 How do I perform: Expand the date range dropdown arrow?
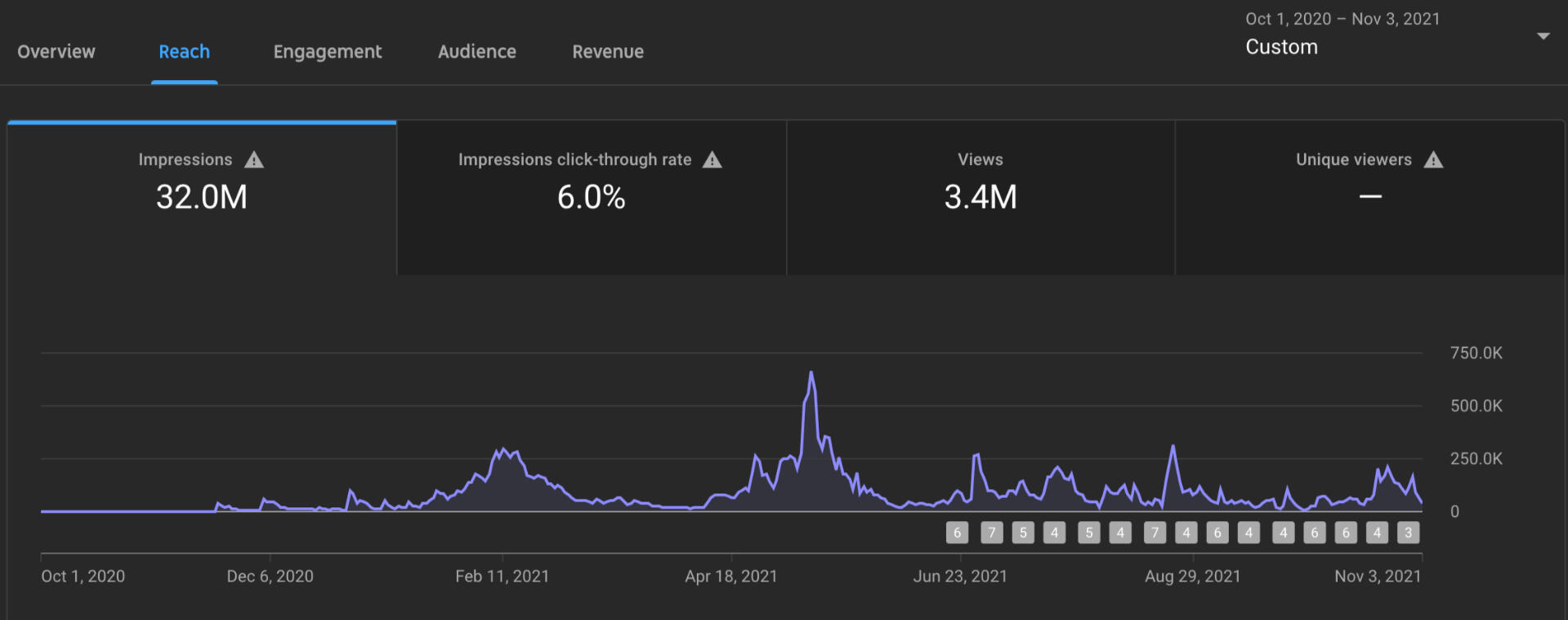coord(1543,36)
